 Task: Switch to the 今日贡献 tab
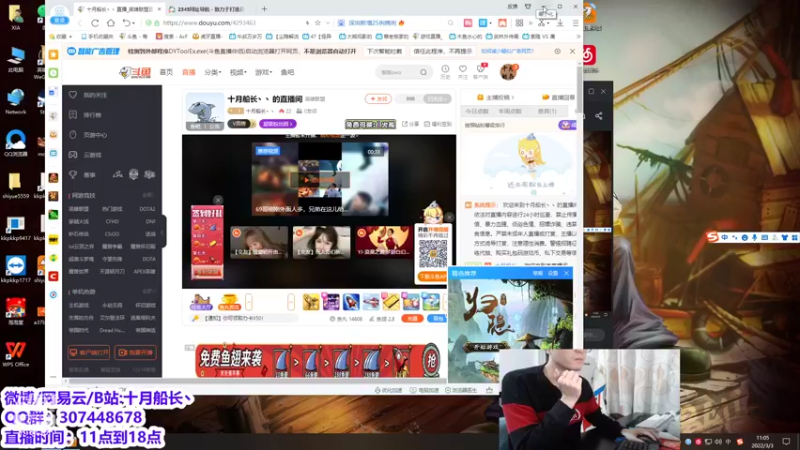[x=477, y=111]
